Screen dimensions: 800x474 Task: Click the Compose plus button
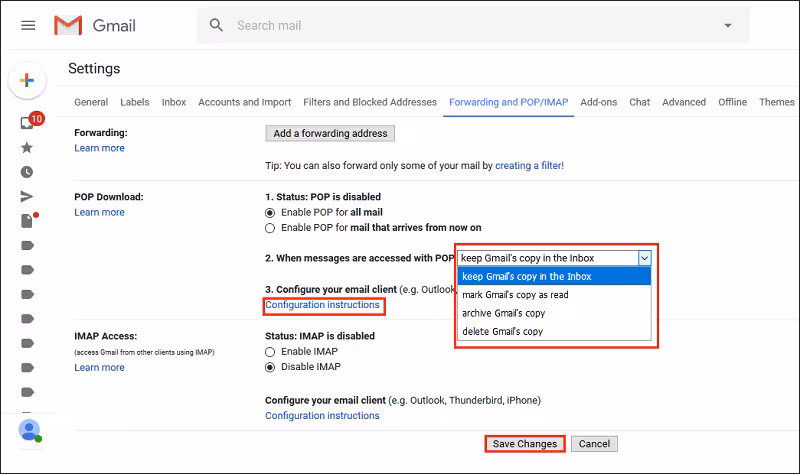[27, 81]
